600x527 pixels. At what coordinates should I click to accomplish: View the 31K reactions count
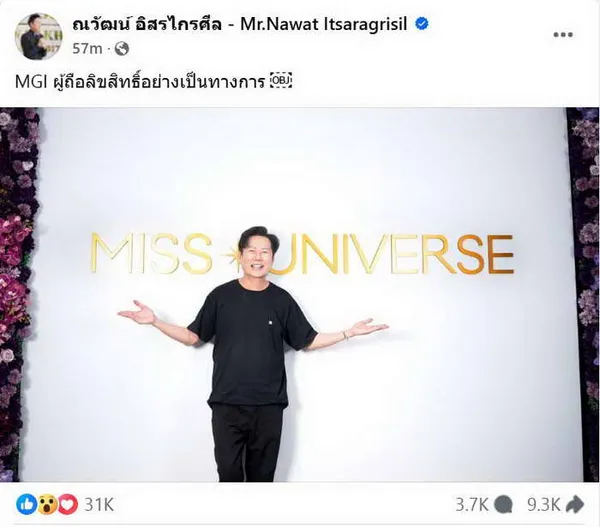[x=99, y=505]
